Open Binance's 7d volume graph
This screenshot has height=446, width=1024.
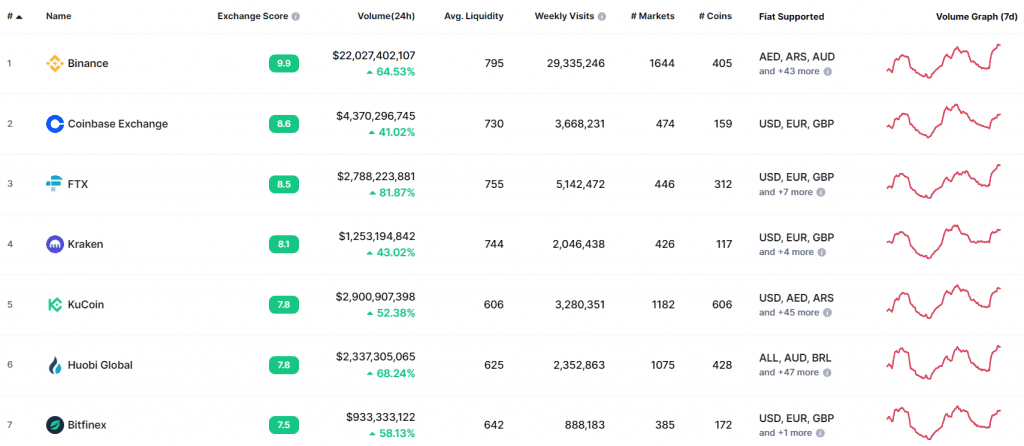click(x=944, y=61)
